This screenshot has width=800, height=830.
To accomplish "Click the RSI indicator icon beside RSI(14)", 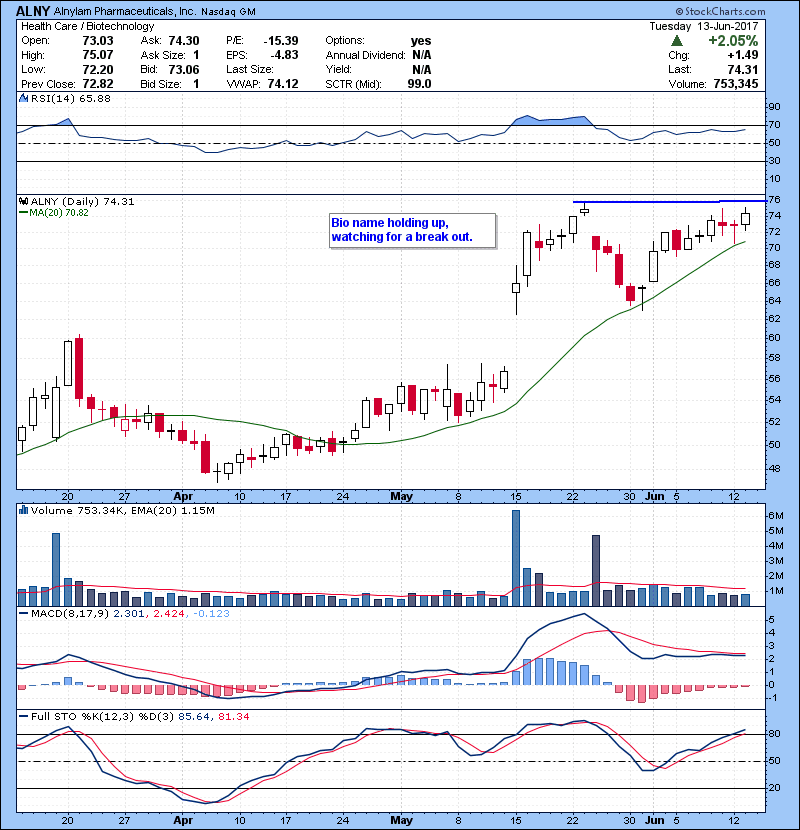I will click(23, 98).
